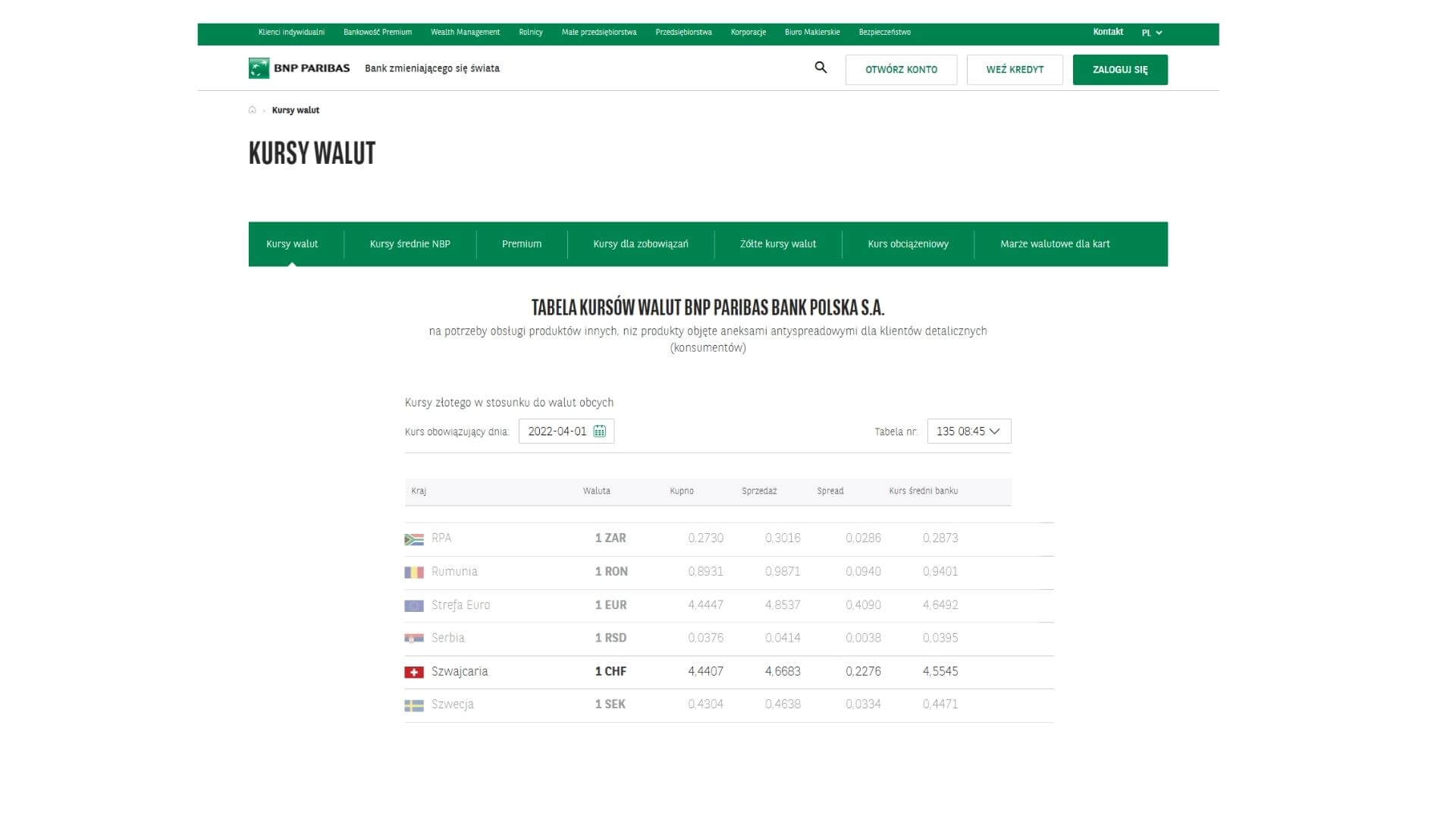Click the Kurs średni banku header
The height and width of the screenshot is (819, 1456).
pyautogui.click(x=924, y=491)
